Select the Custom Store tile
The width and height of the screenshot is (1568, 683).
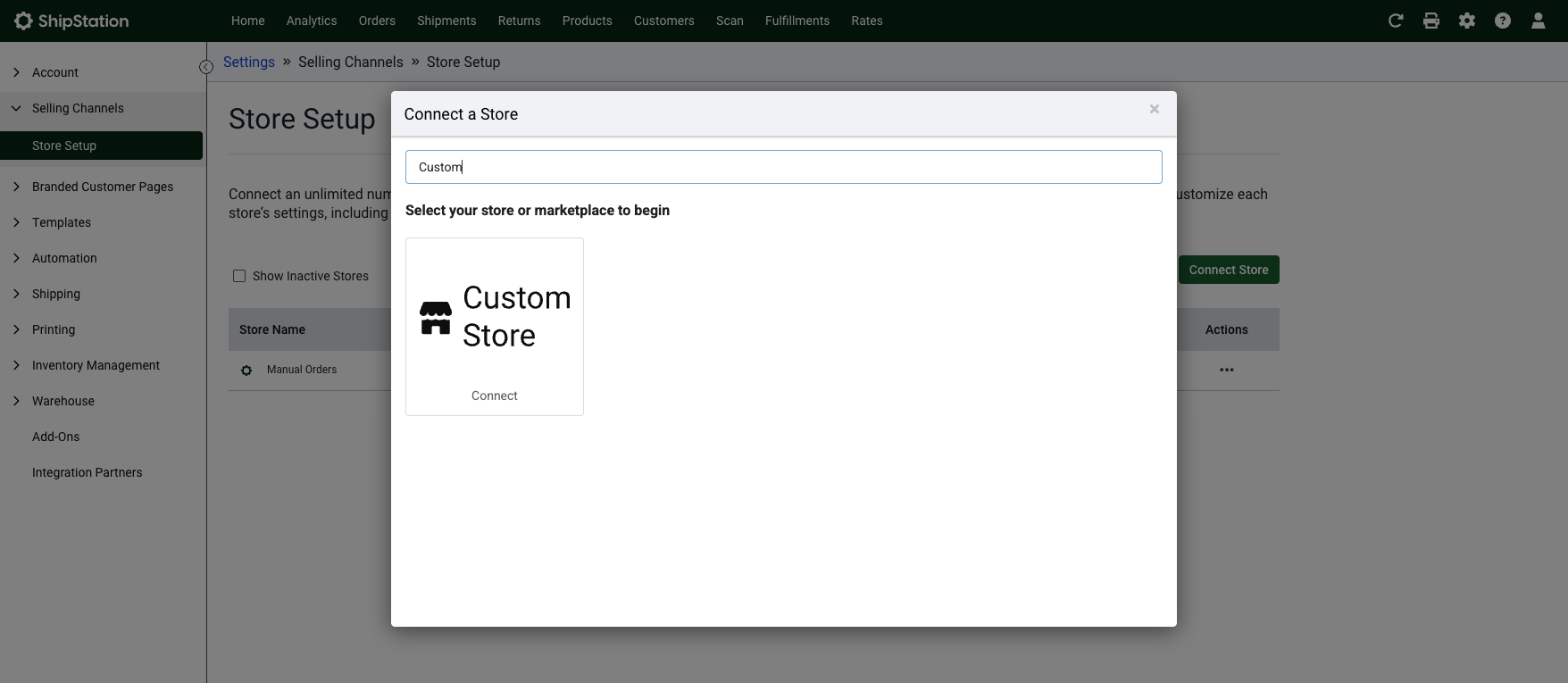[x=495, y=326]
